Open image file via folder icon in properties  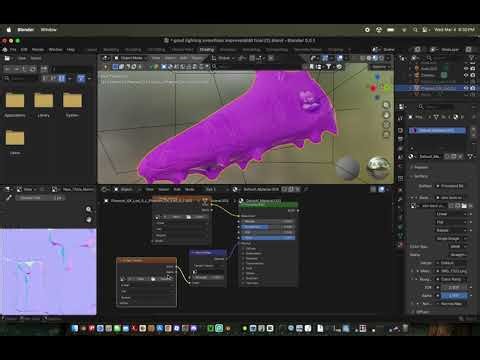pyautogui.click(x=464, y=206)
